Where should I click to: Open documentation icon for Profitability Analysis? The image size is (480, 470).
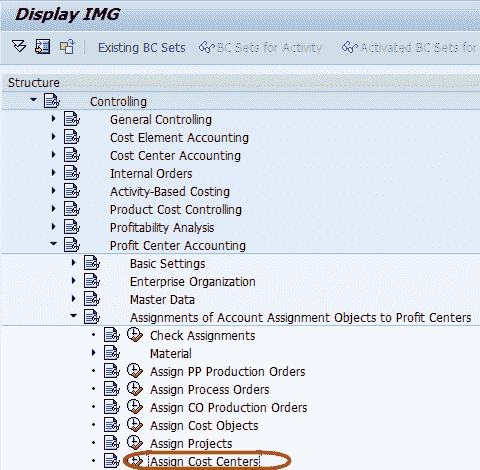coord(72,227)
